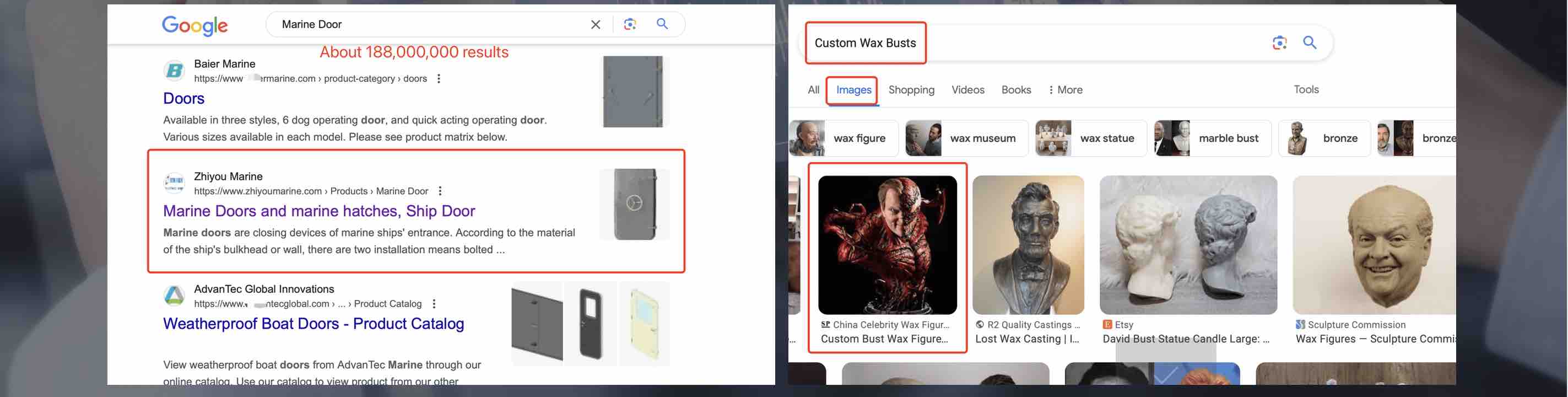
Task: Click the magnifier search icon next to Marine Door
Action: click(662, 24)
